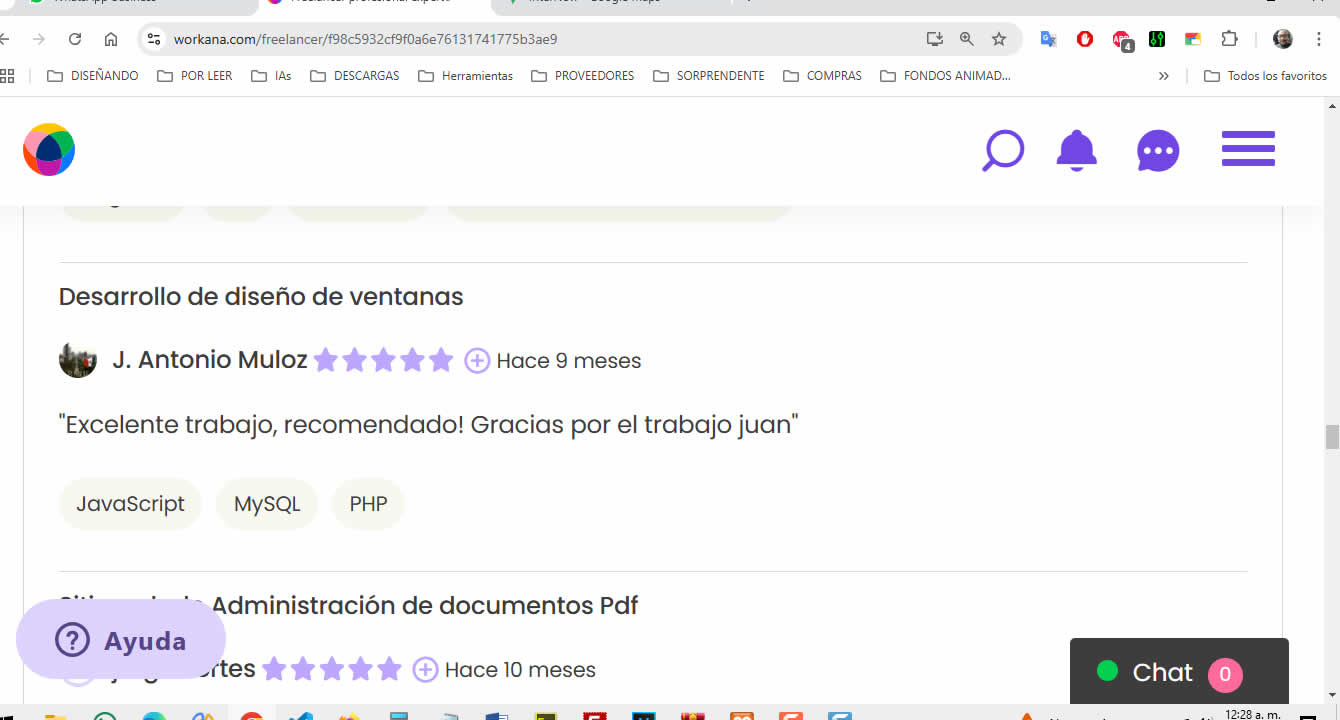Select the JavaScript skill tag

pyautogui.click(x=131, y=504)
